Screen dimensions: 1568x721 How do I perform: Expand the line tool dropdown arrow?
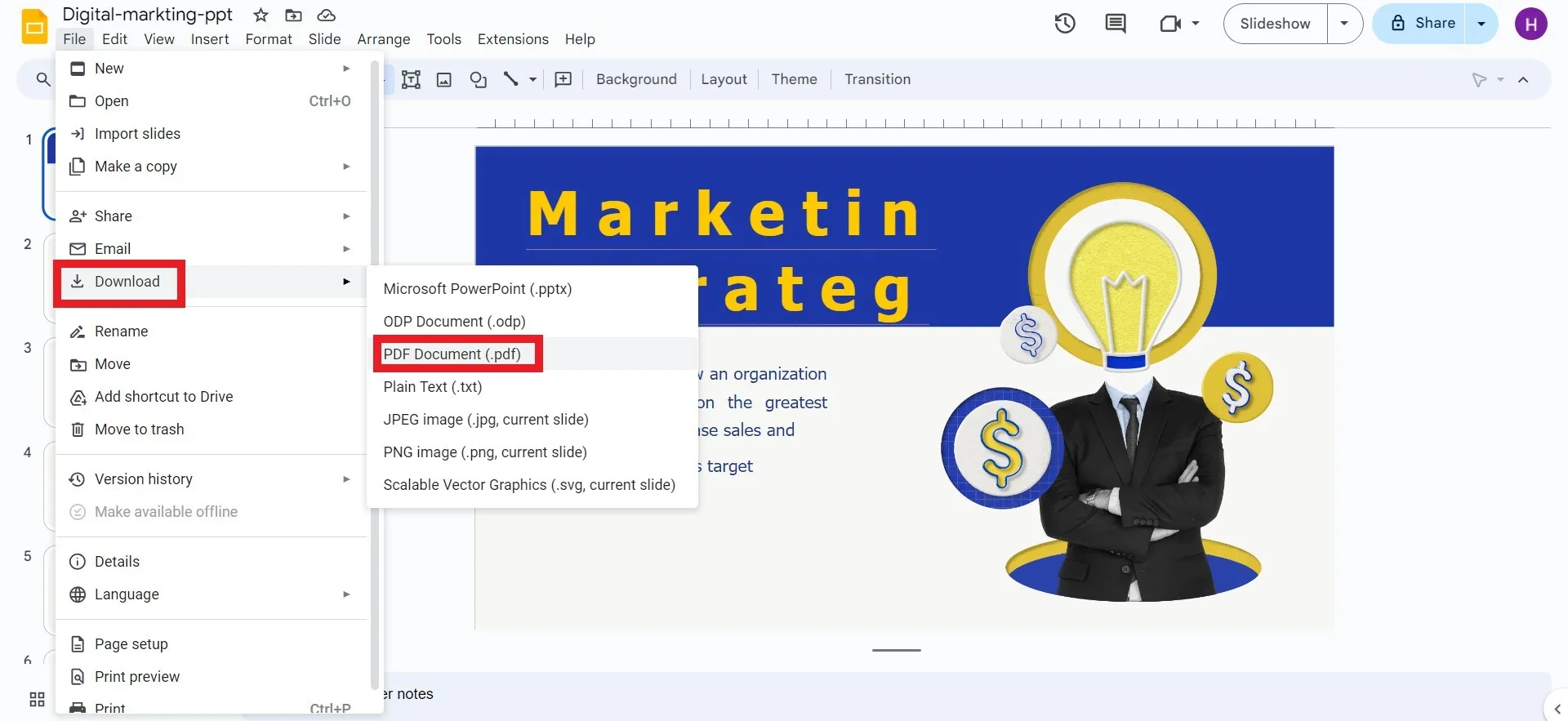tap(532, 79)
